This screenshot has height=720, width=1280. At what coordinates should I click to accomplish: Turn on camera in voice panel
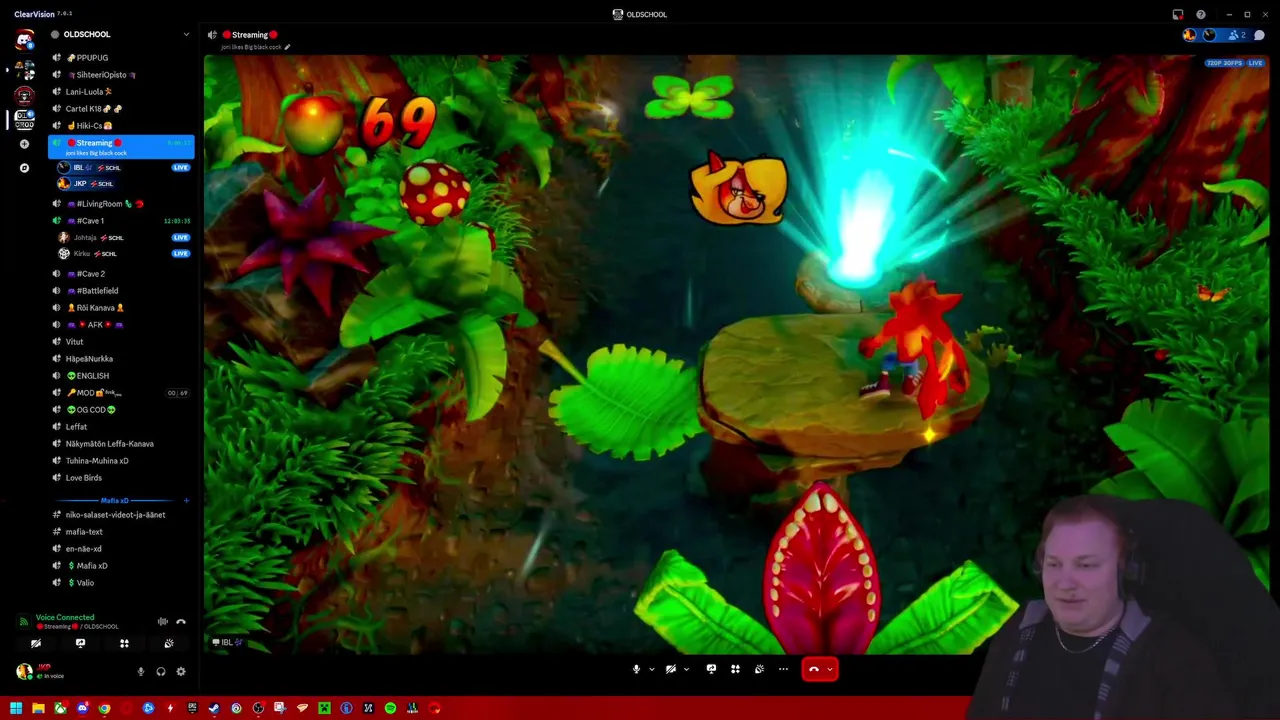[36, 644]
